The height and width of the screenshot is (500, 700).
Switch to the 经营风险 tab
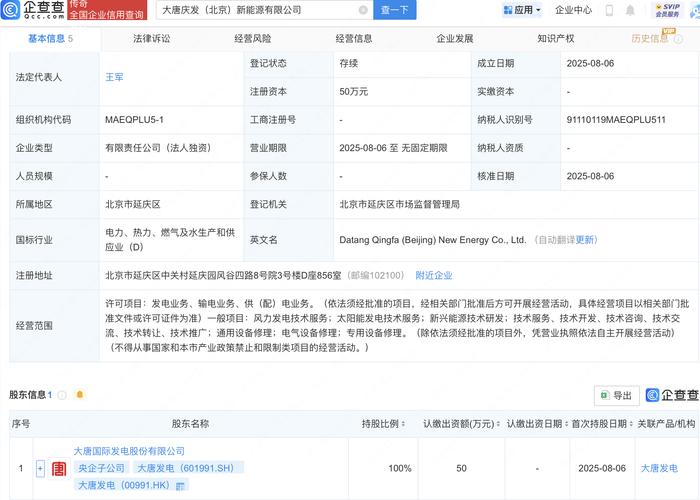pos(253,39)
